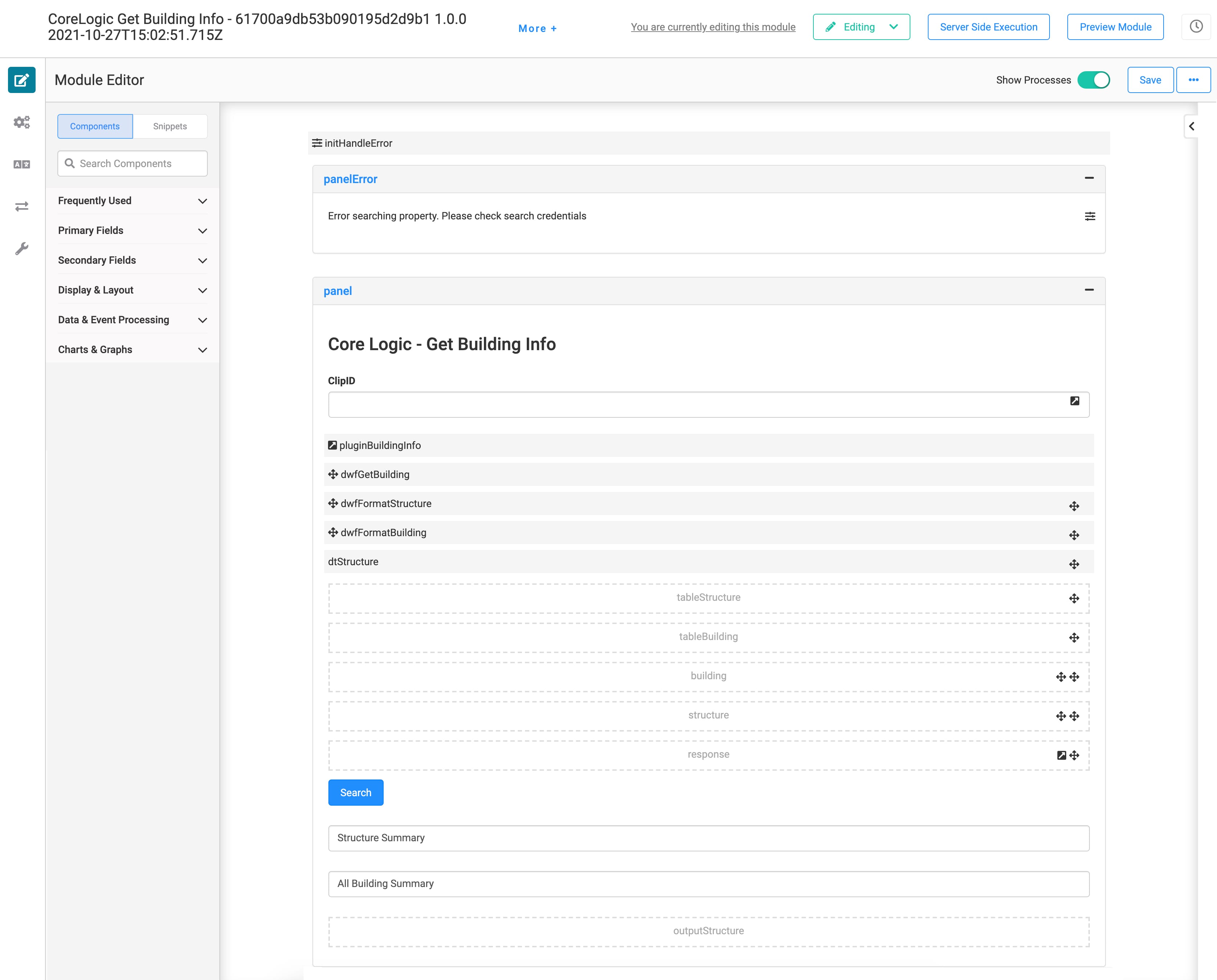
Task: Select the Components tab
Action: point(95,126)
